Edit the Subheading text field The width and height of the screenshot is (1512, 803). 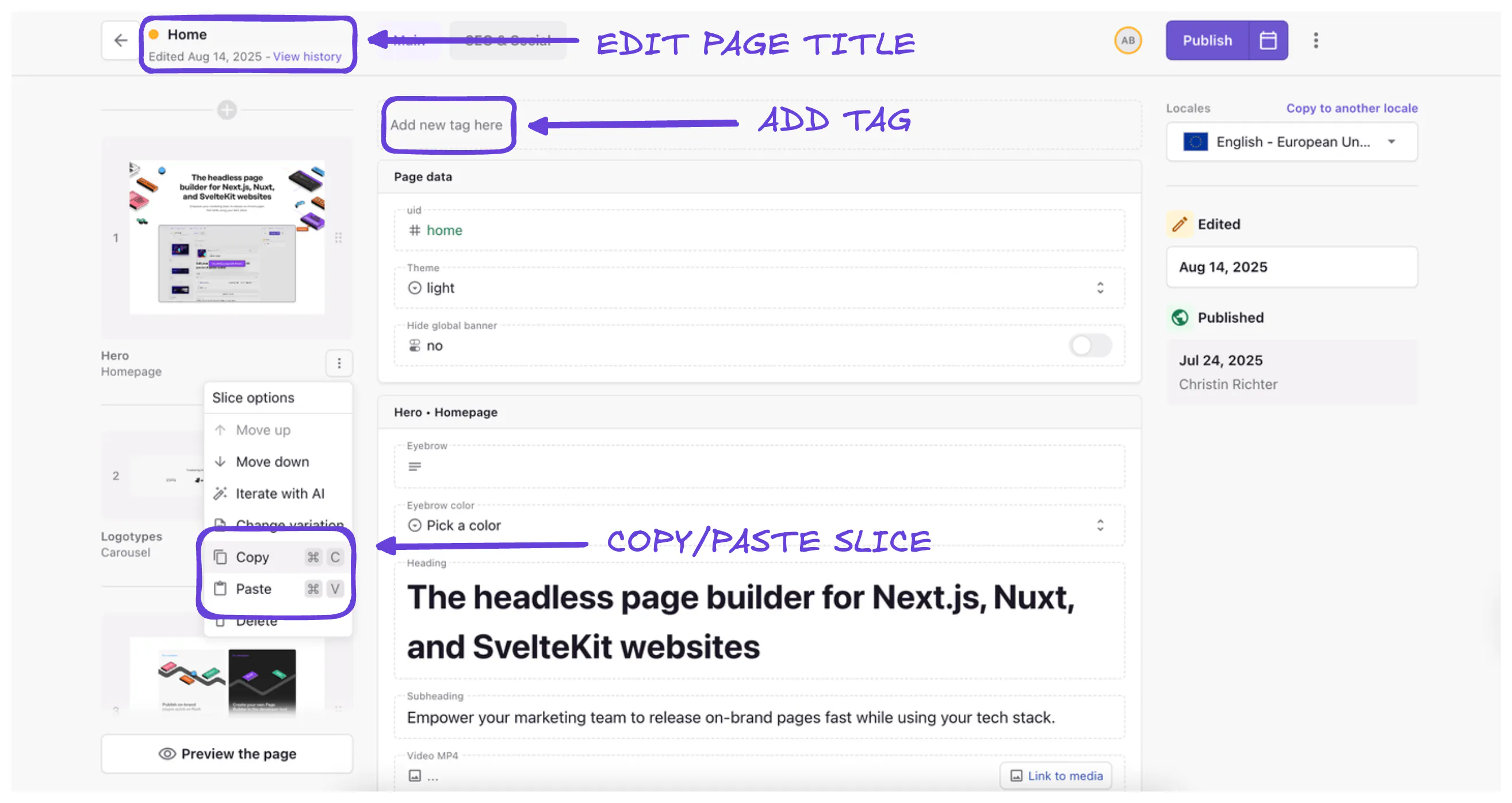point(760,717)
